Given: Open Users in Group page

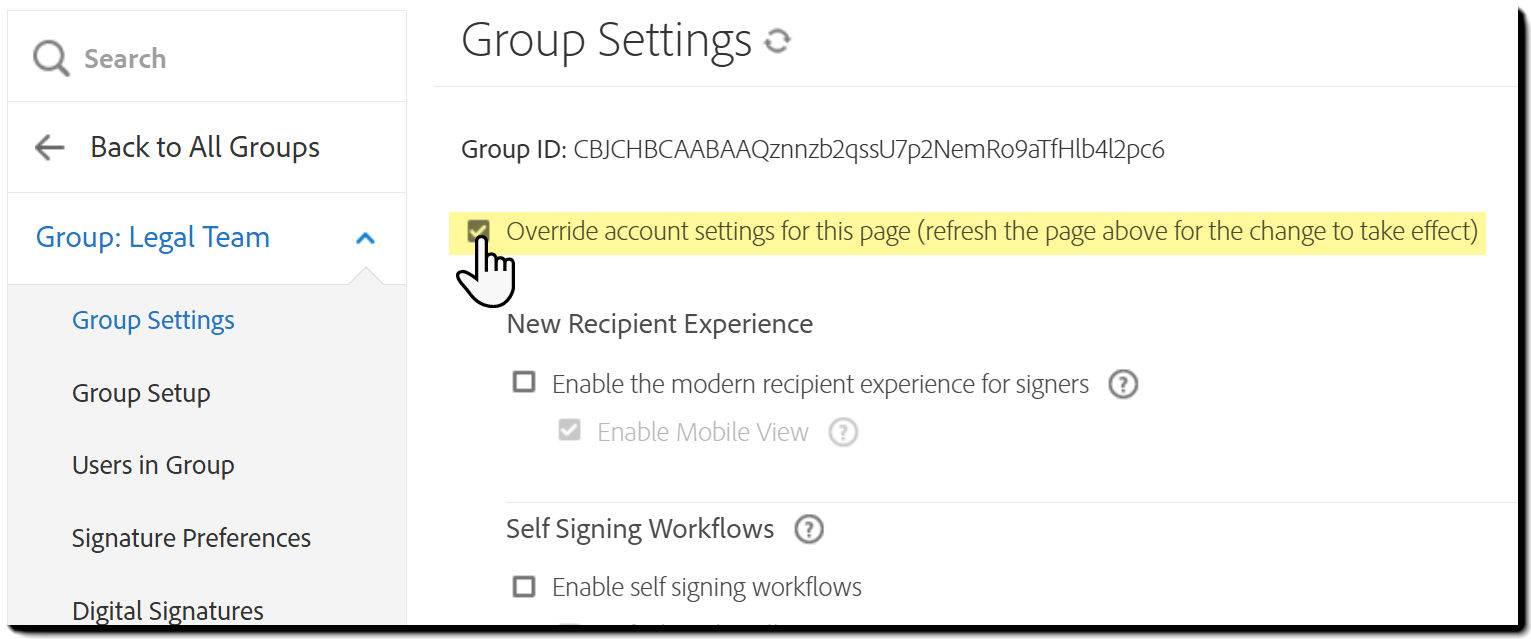Looking at the screenshot, I should (153, 465).
